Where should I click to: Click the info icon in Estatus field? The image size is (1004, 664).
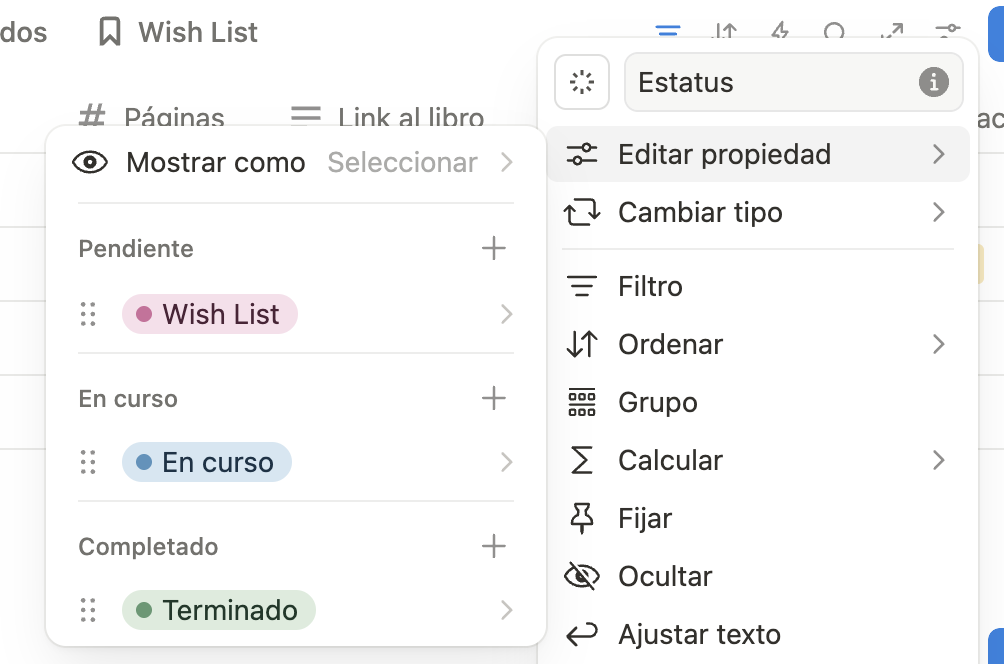pos(933,82)
